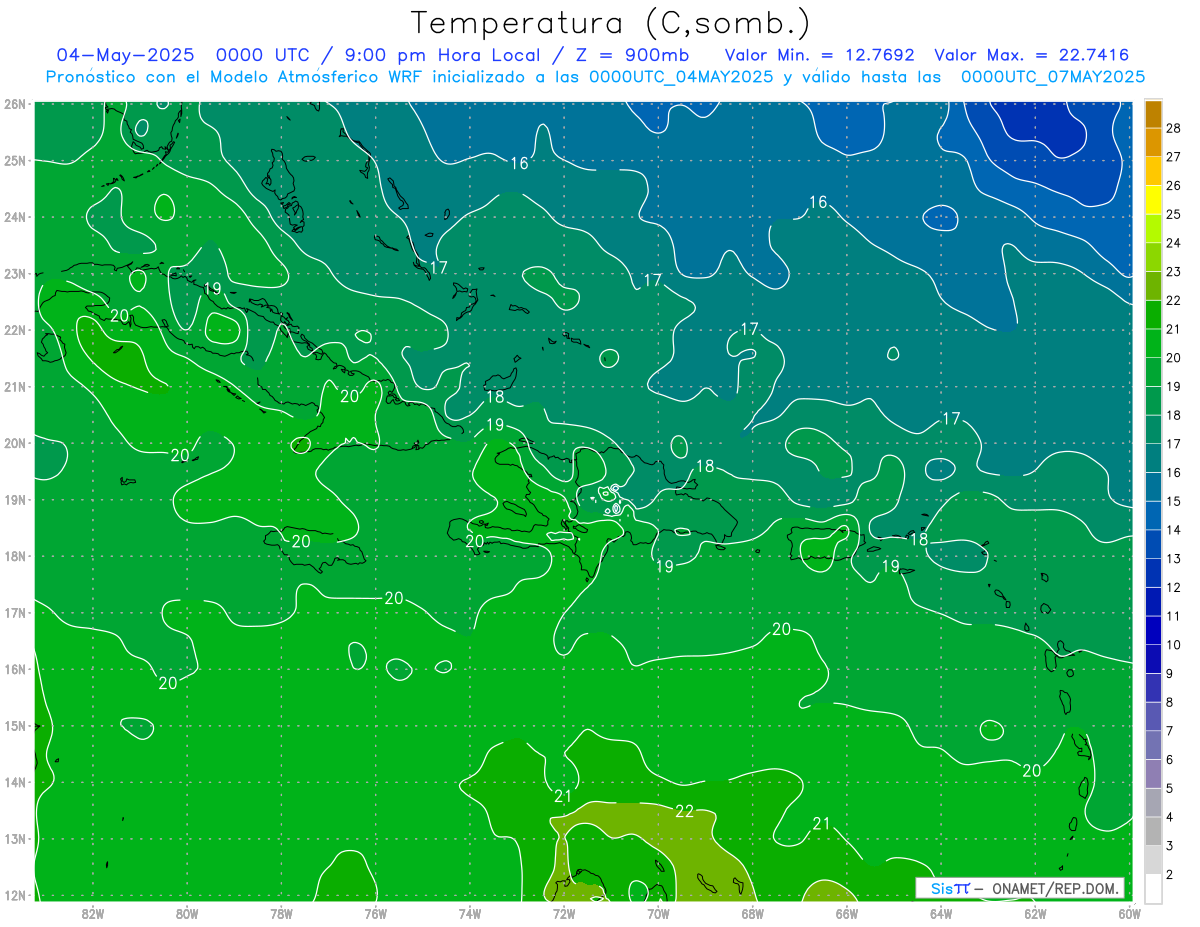Viewport: 1200px width, 927px height.
Task: Click the dark blue swatch between 9 and 10
Action: 1153,659
